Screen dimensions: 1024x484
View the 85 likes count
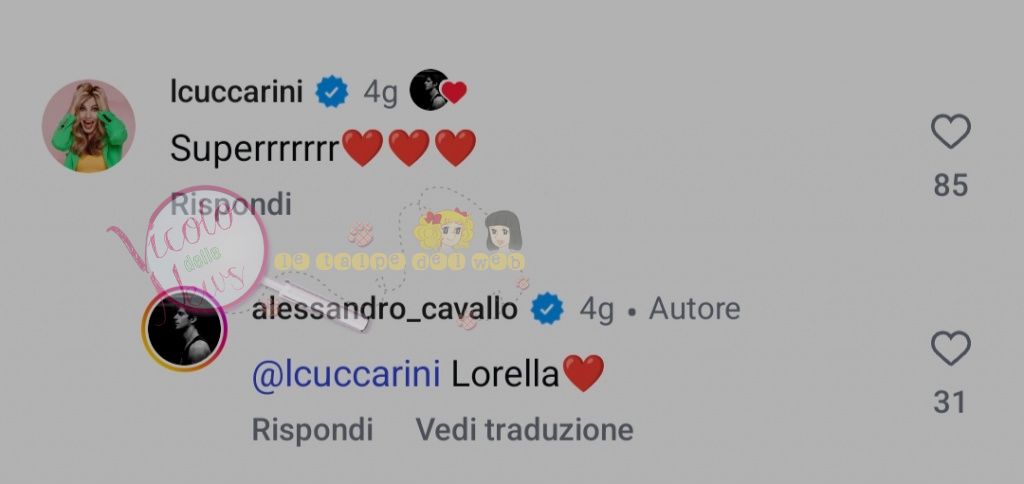[950, 186]
